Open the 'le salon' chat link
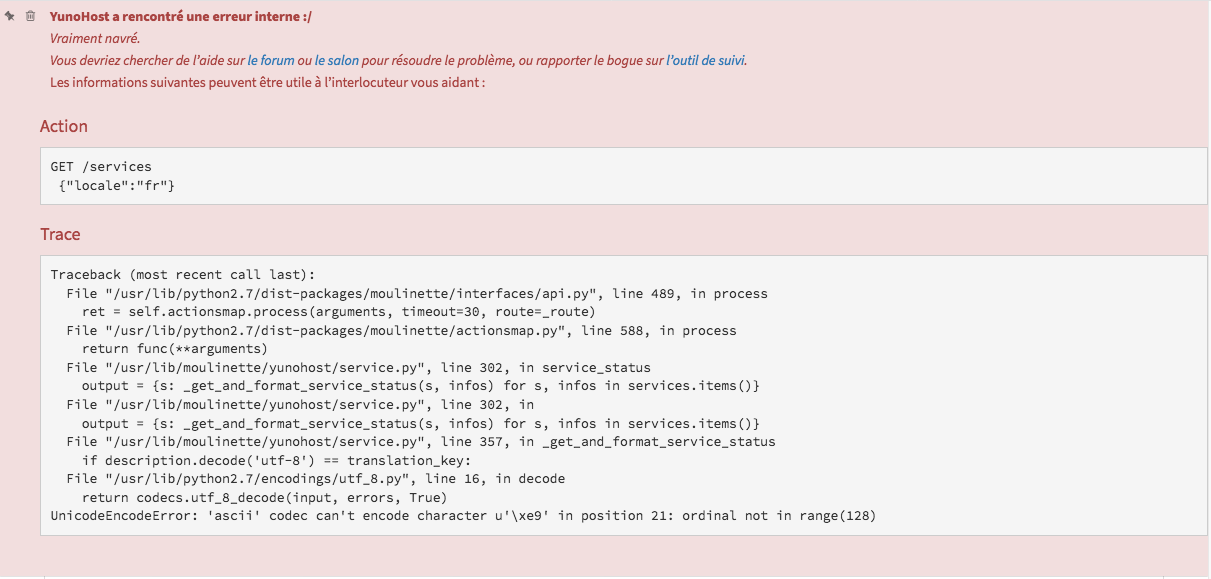This screenshot has width=1211, height=579. [336, 61]
